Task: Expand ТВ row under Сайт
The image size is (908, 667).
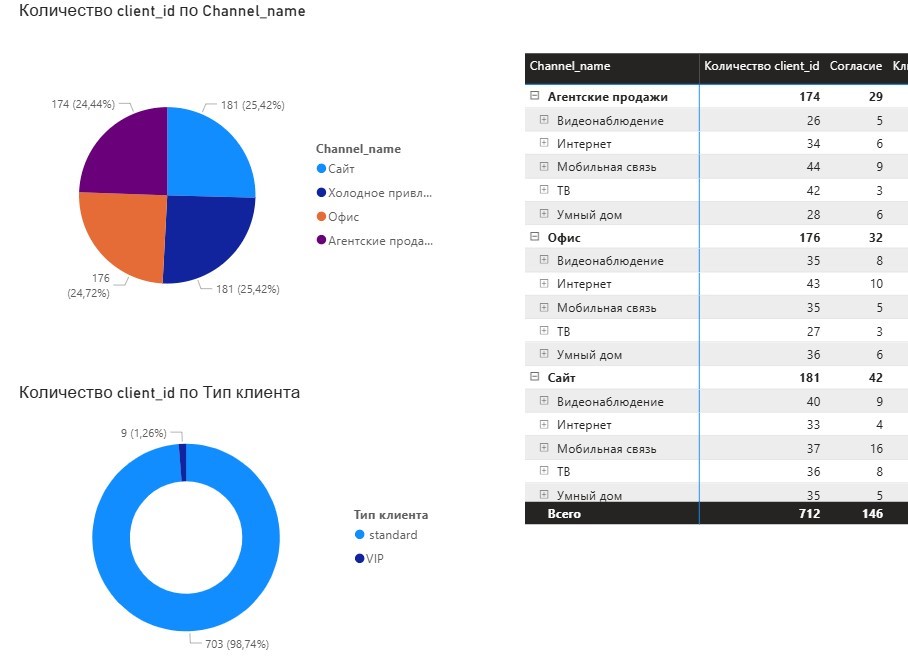Action: pos(544,472)
